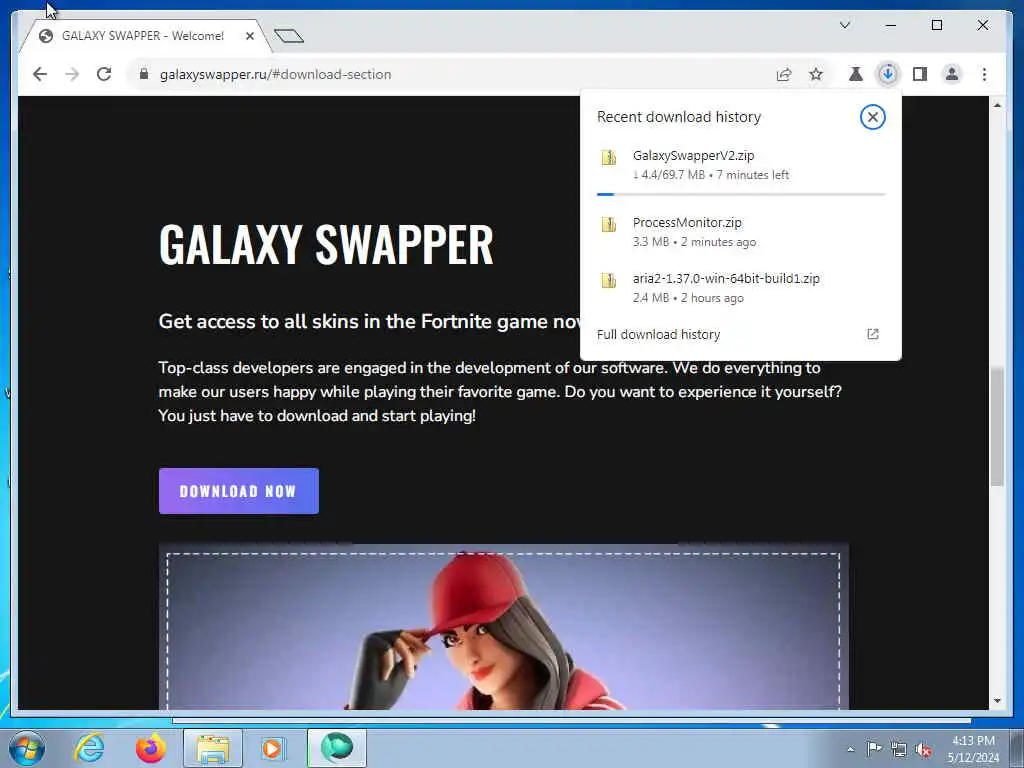The image size is (1024, 768).
Task: Open ProcessMonitor.zip download entry
Action: click(x=741, y=232)
